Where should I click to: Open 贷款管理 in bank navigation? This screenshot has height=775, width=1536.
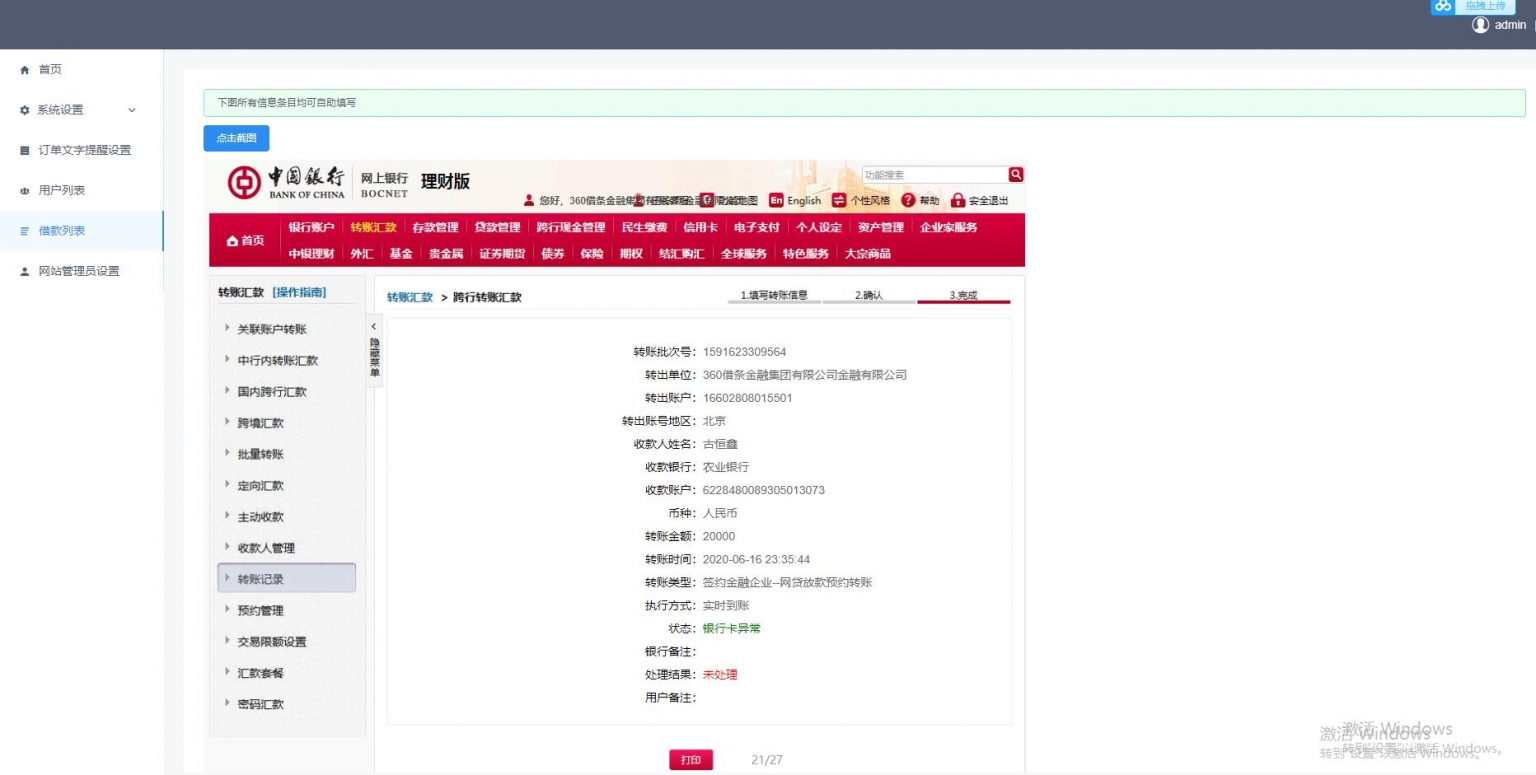coord(497,227)
